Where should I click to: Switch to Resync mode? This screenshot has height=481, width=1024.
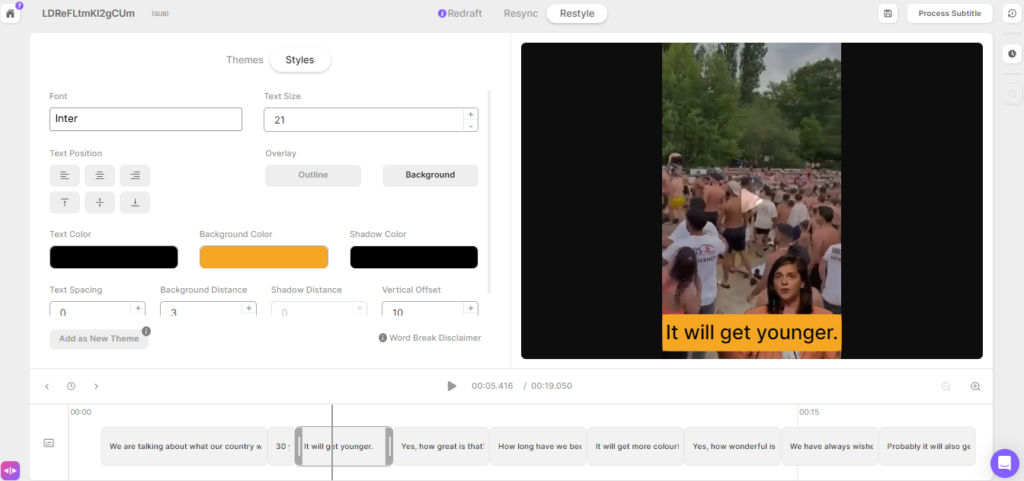pyautogui.click(x=521, y=13)
